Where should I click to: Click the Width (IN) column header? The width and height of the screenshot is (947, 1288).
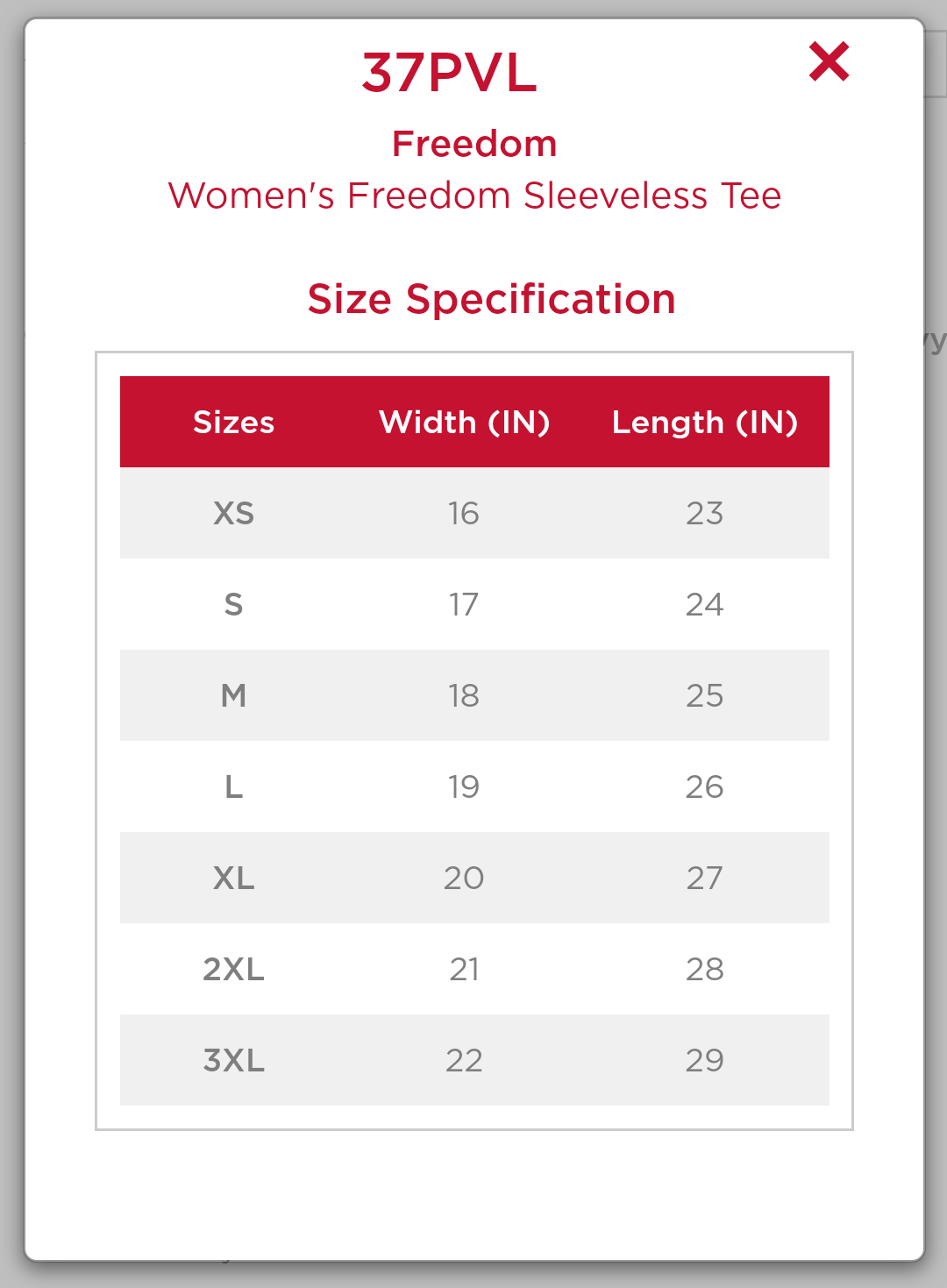click(464, 423)
